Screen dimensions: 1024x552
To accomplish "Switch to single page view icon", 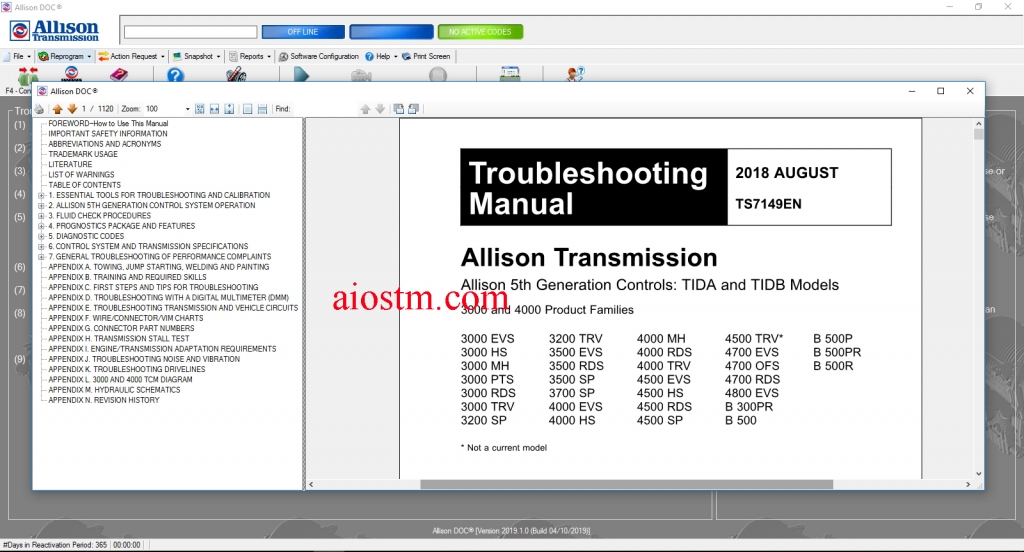I will pyautogui.click(x=248, y=109).
